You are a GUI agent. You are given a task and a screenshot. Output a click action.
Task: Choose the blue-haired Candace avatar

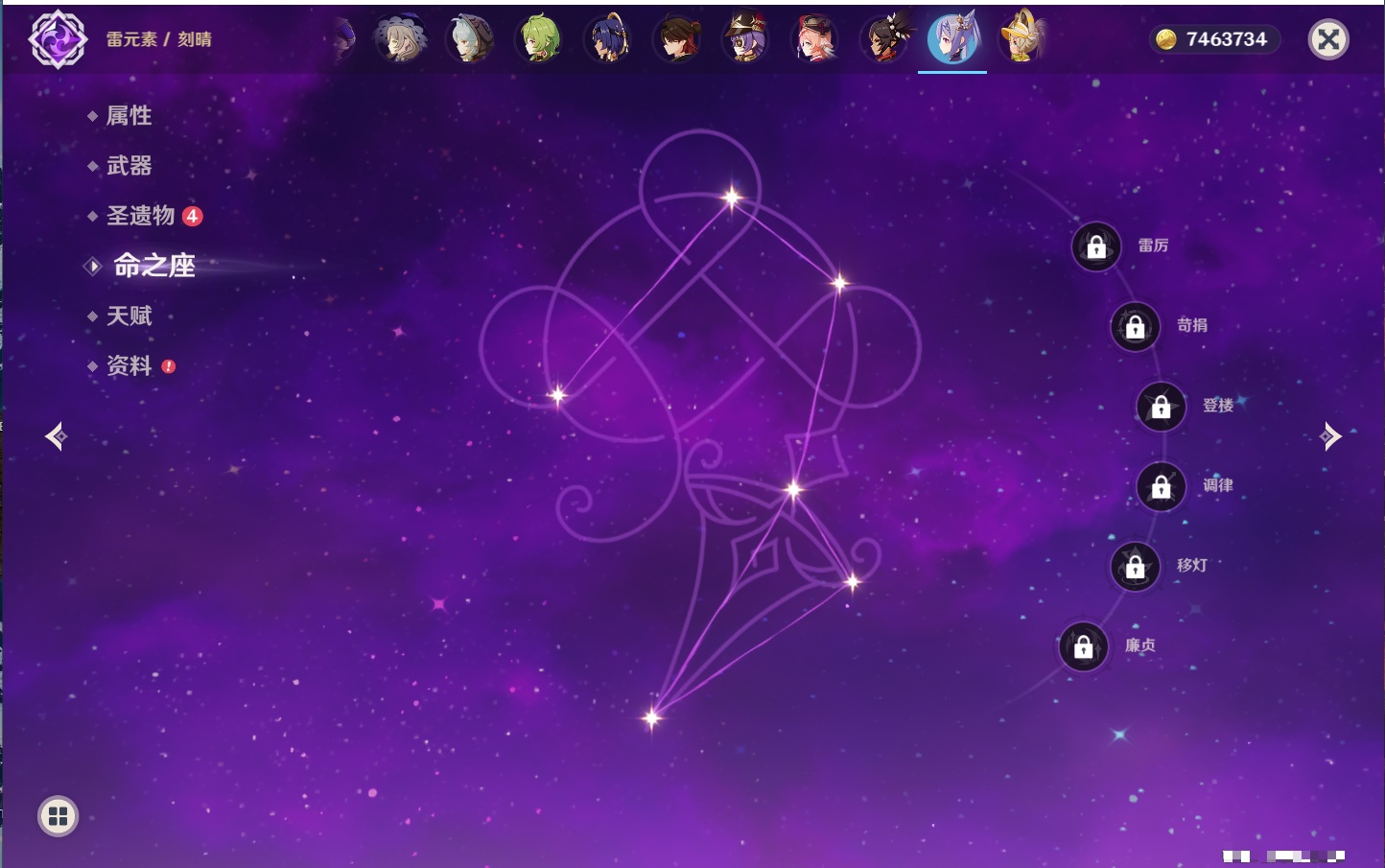tap(608, 39)
